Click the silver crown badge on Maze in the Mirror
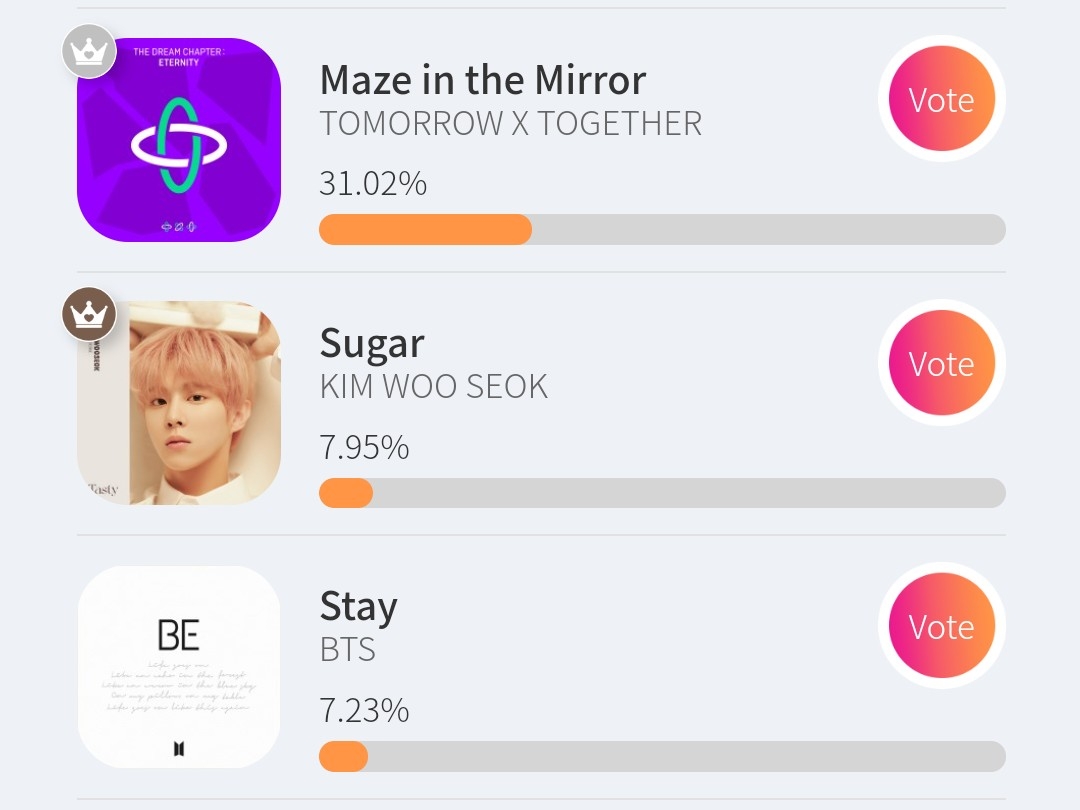Screen dimensions: 1080x810 90,50
